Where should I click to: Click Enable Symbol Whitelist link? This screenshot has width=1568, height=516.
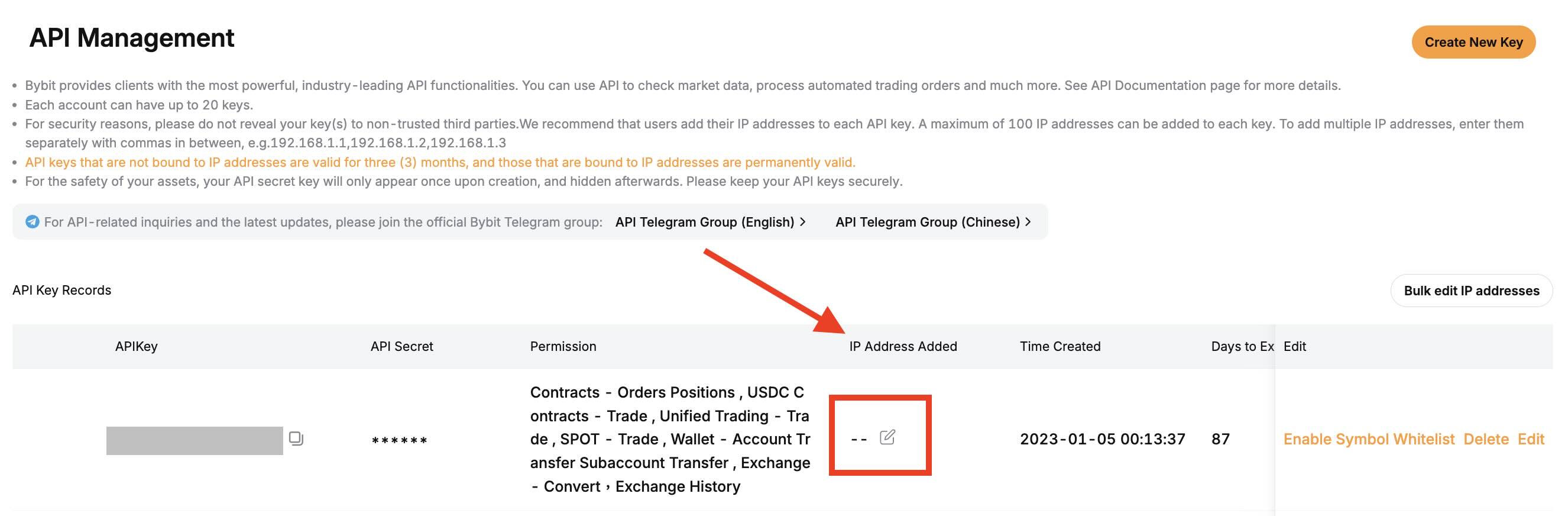(1368, 439)
